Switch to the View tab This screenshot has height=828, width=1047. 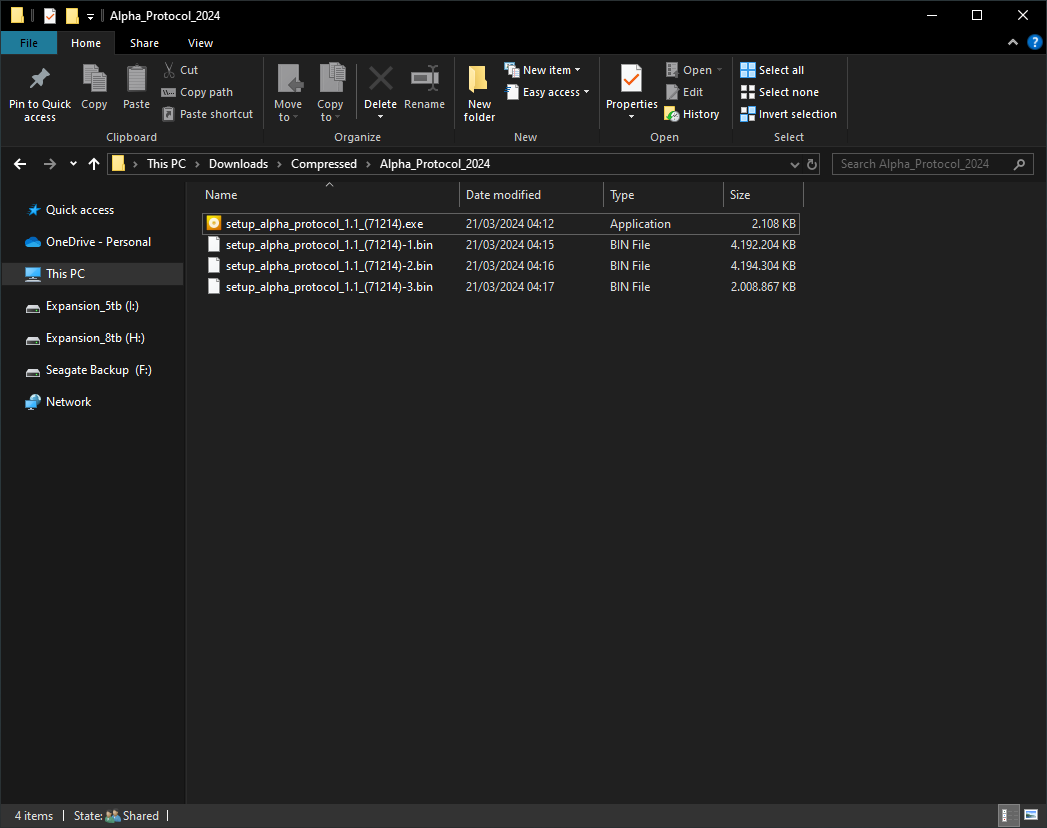point(200,43)
